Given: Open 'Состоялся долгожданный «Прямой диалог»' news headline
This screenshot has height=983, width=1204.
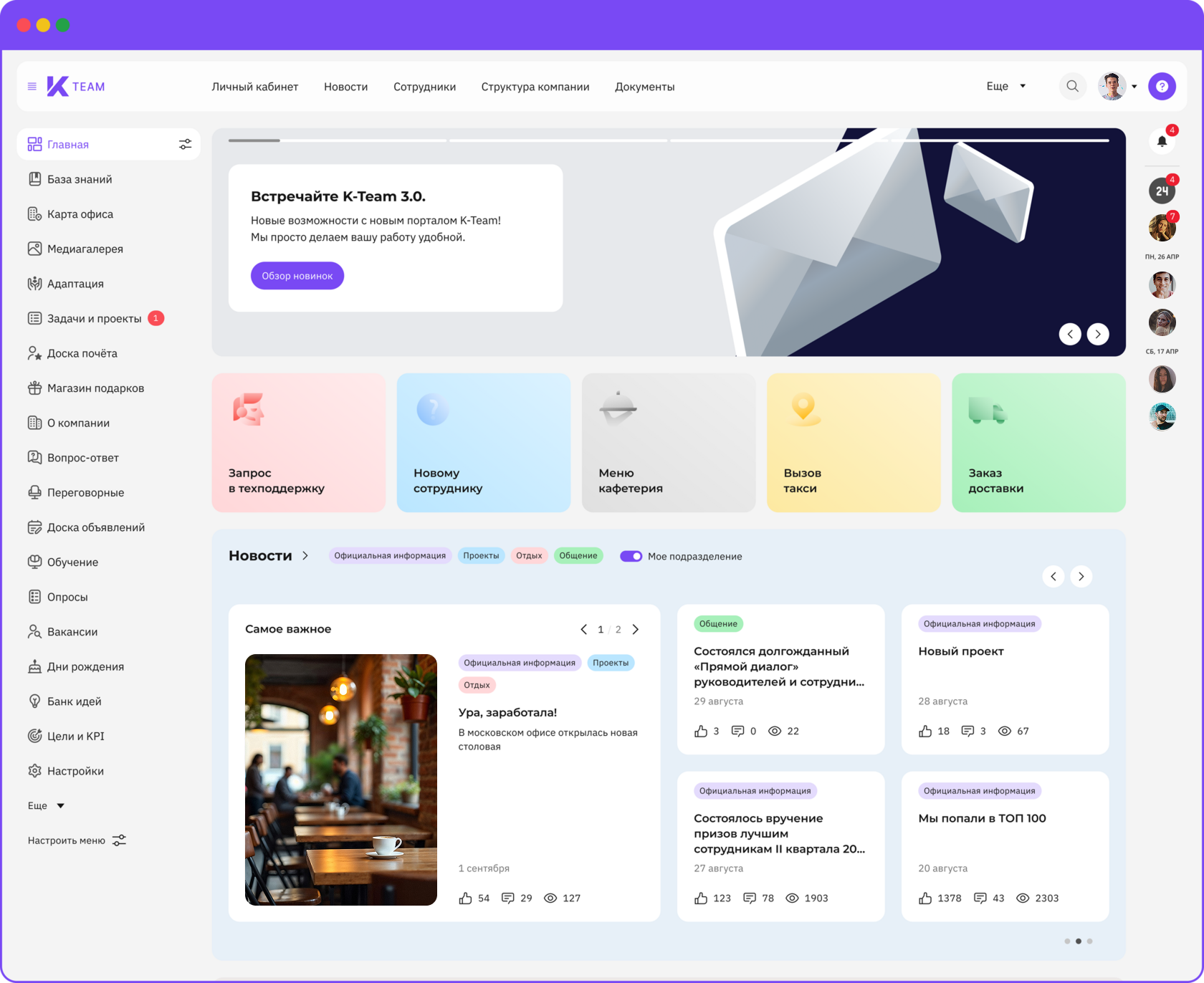Looking at the screenshot, I should [x=780, y=667].
